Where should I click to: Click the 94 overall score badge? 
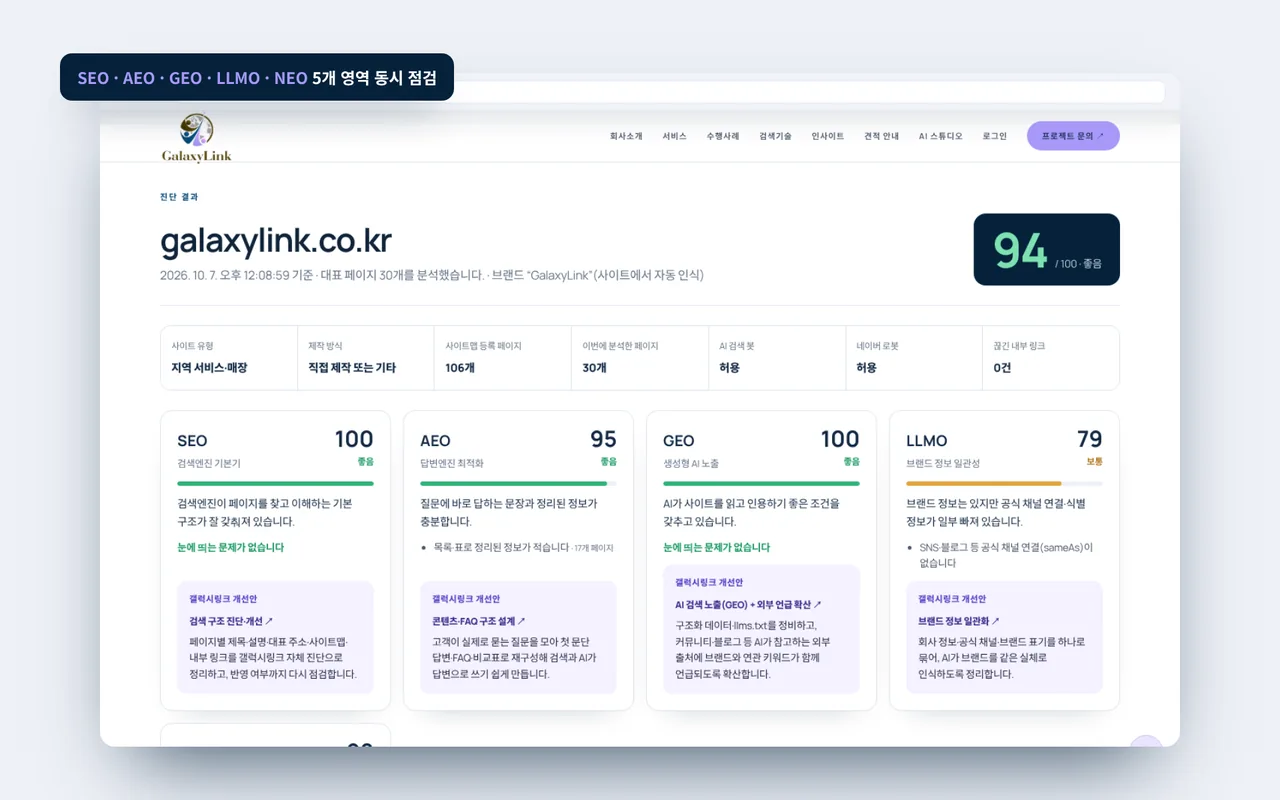1046,250
